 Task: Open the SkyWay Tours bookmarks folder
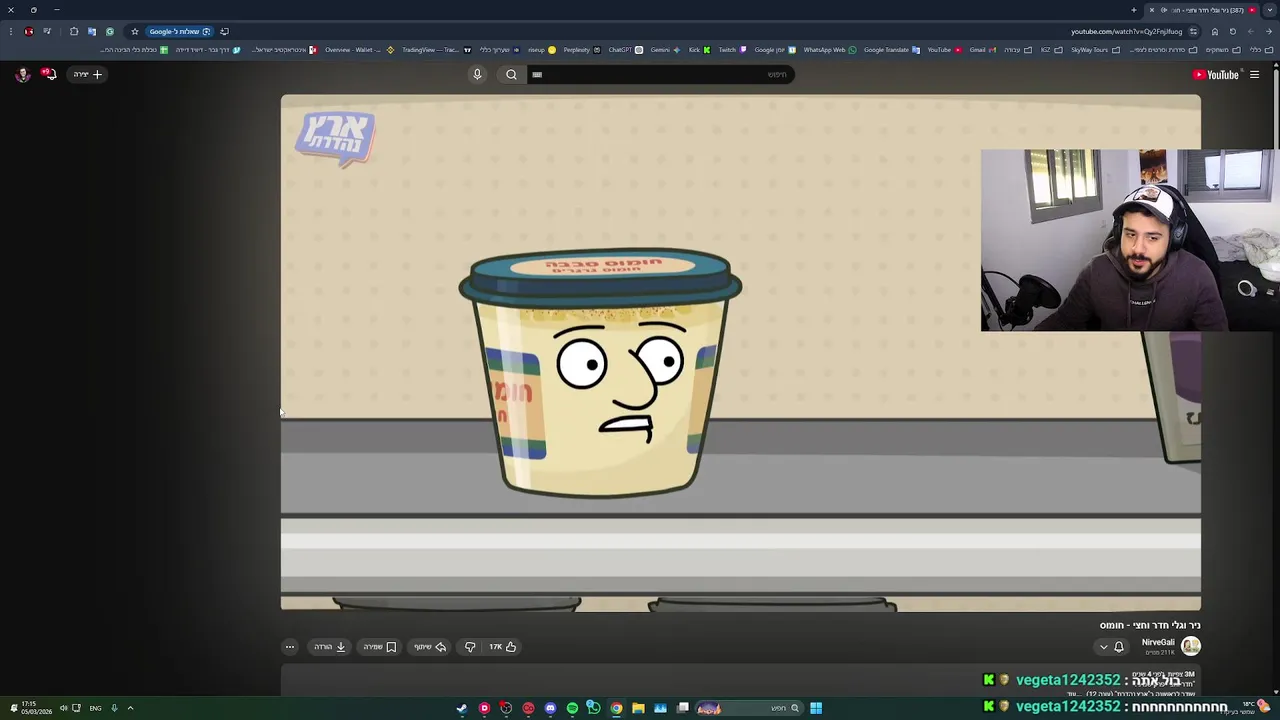click(1095, 50)
